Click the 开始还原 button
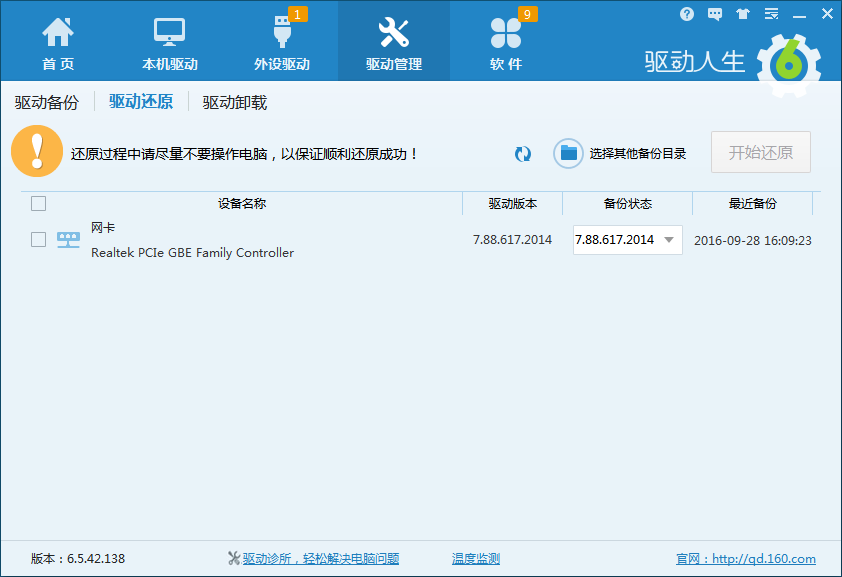This screenshot has height=577, width=842. click(760, 152)
